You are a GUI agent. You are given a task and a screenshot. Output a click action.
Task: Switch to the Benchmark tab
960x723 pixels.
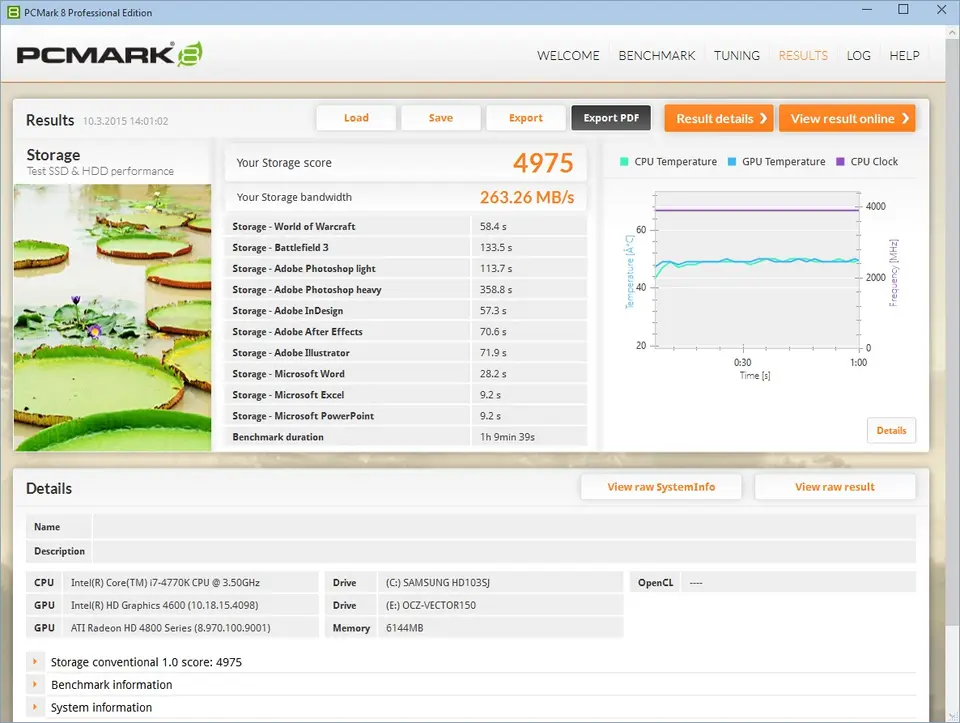(x=656, y=56)
